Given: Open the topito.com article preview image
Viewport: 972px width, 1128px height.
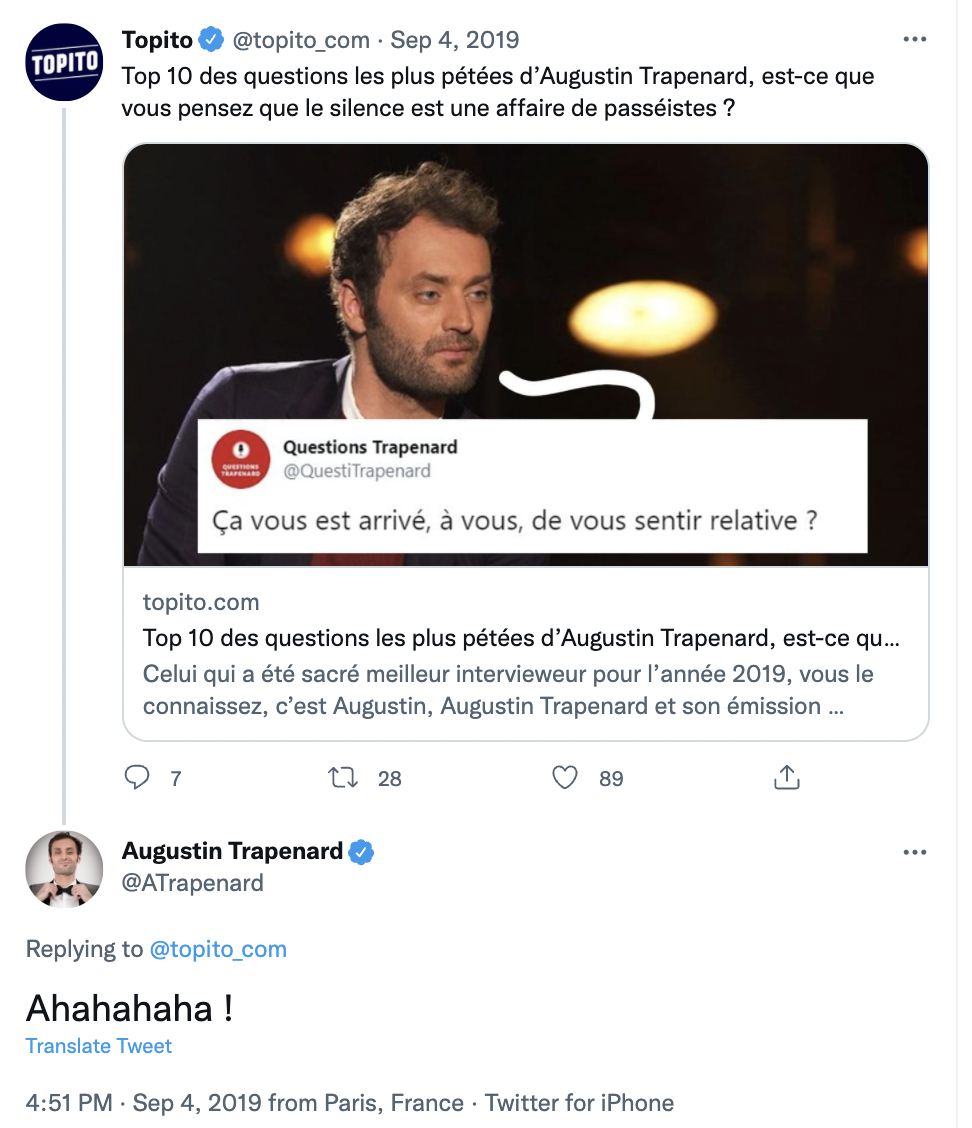Looking at the screenshot, I should (x=526, y=355).
